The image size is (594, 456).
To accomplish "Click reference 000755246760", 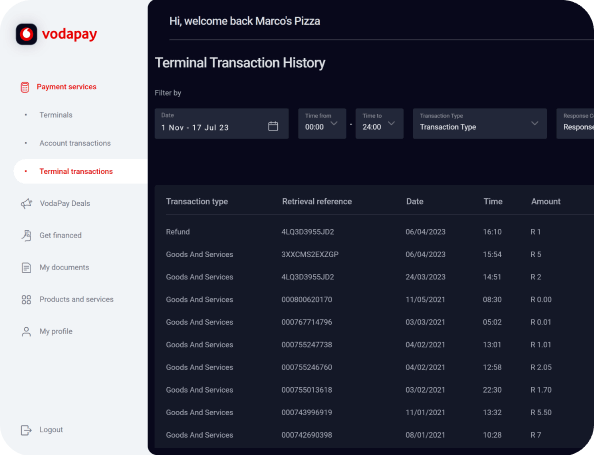I will 307,367.
